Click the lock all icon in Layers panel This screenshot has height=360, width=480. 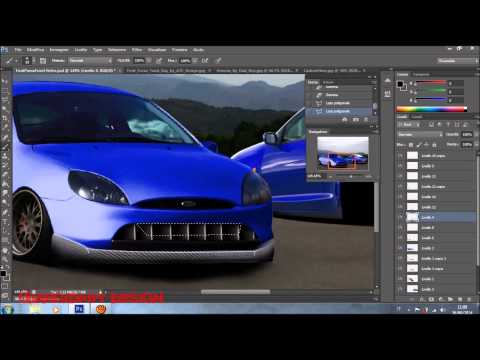point(434,145)
